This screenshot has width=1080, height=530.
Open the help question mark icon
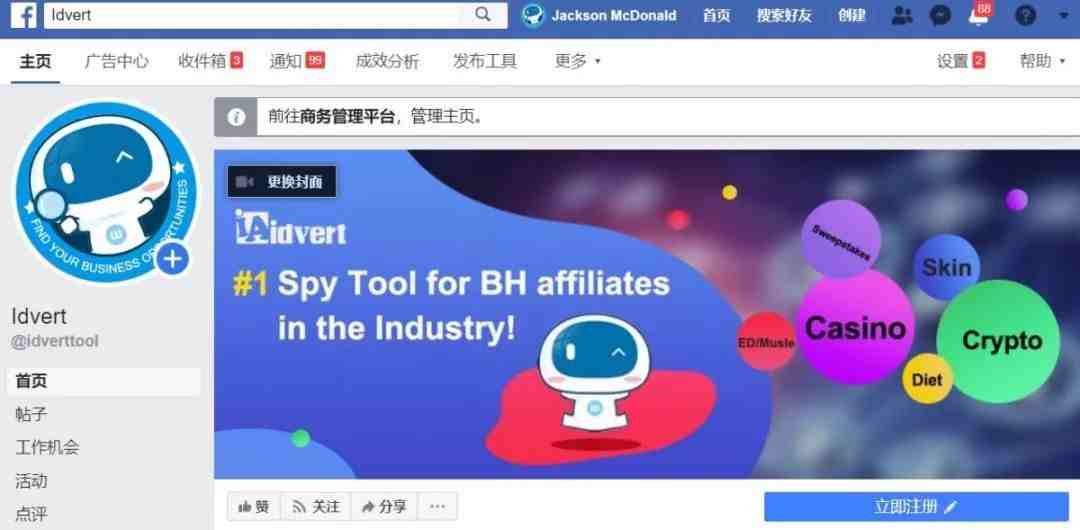pyautogui.click(x=1026, y=15)
